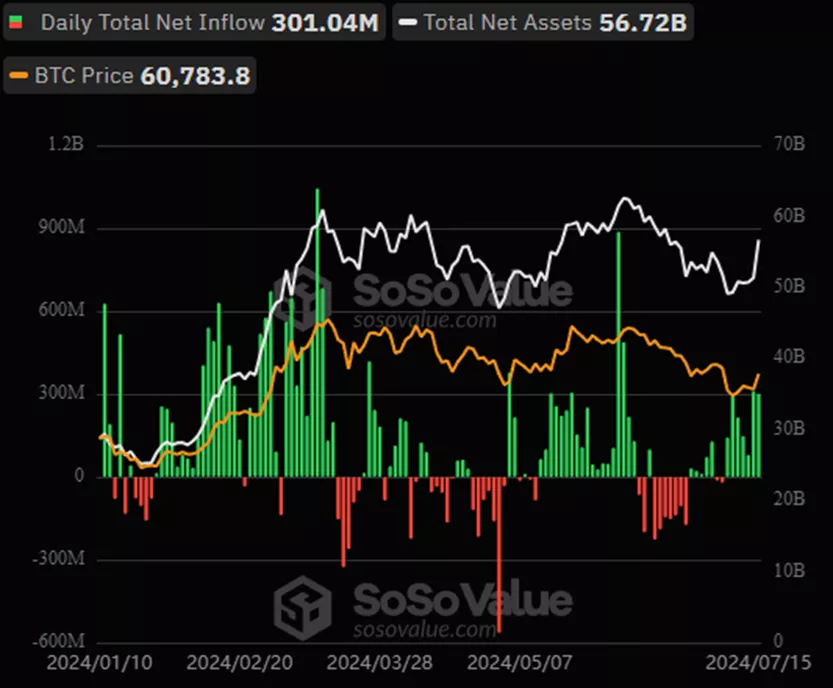833x688 pixels.
Task: Click the red-green square Daily Inflow legend icon
Action: [18, 23]
